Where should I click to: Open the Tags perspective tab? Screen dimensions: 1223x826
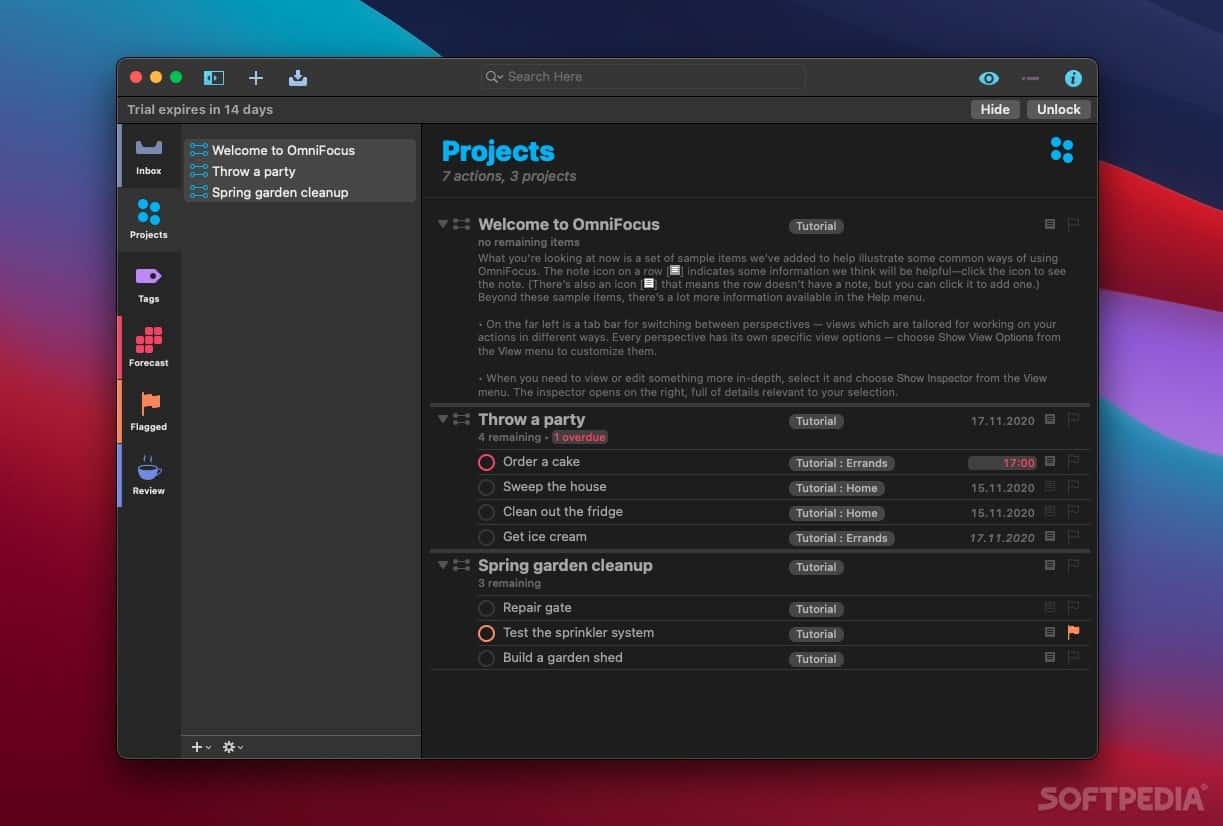tap(149, 284)
